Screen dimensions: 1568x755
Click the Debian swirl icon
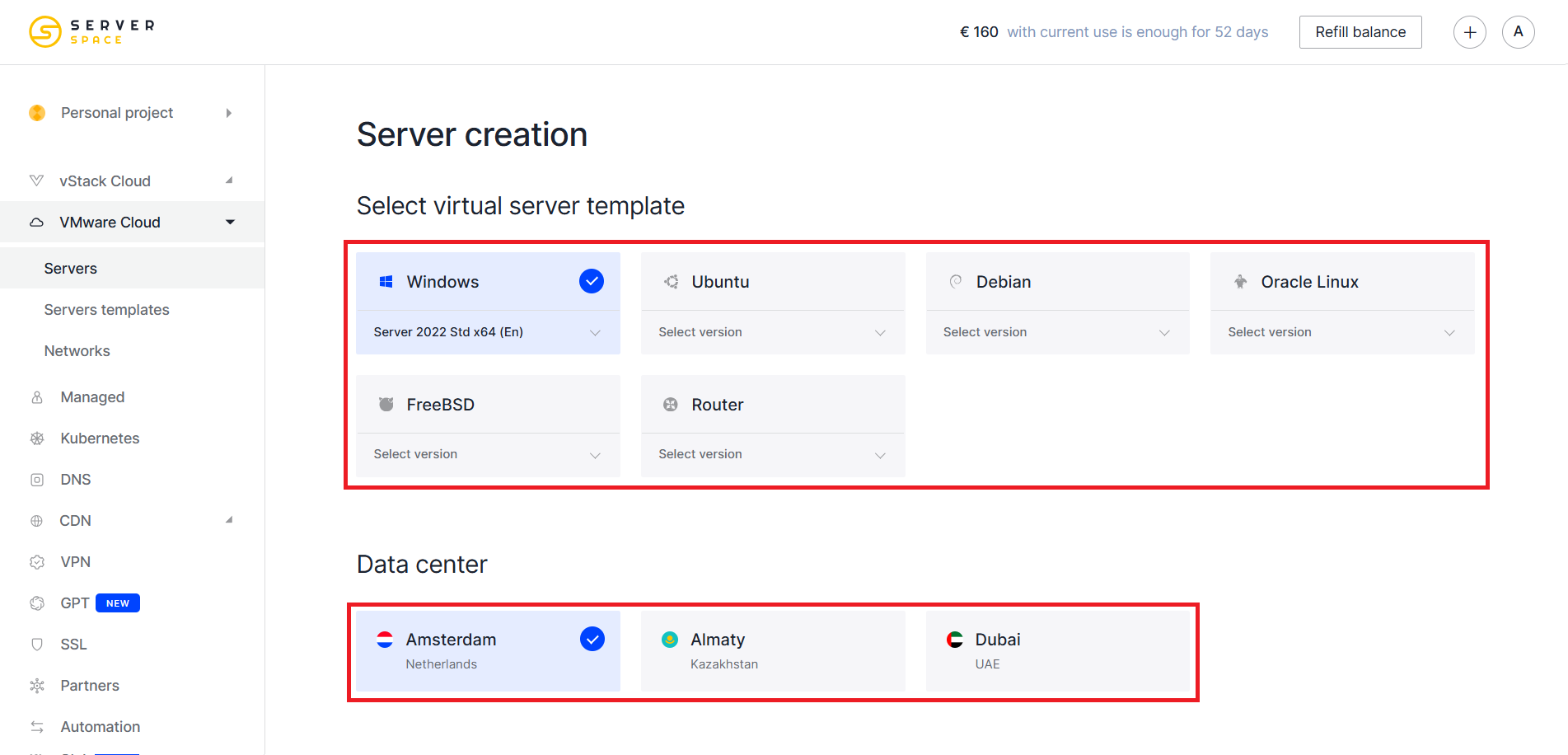coord(956,282)
